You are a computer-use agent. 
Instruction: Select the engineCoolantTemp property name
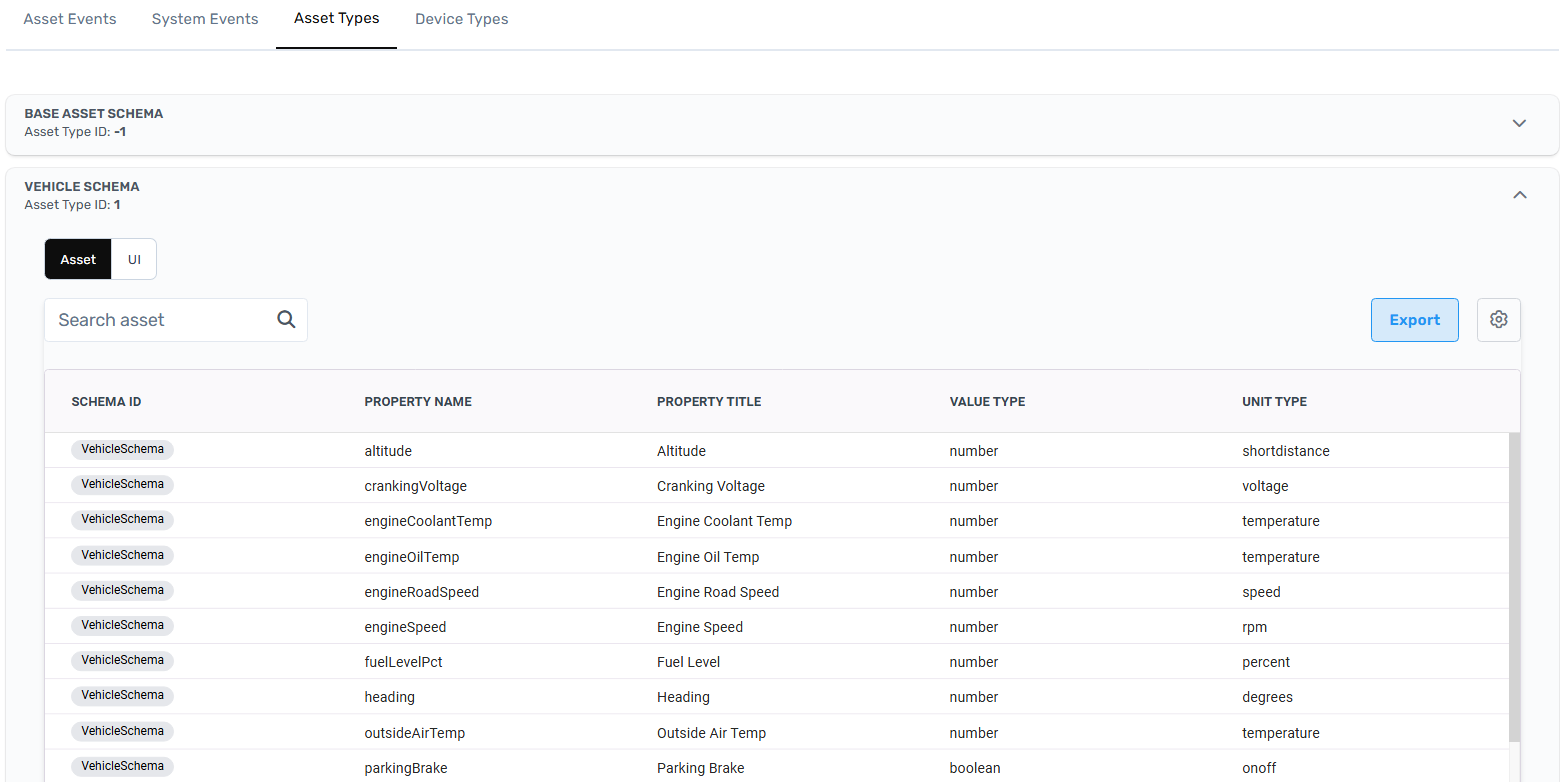(428, 521)
